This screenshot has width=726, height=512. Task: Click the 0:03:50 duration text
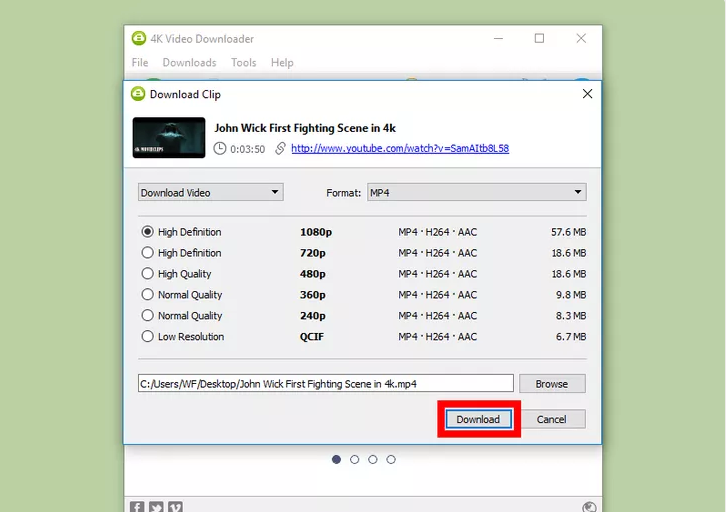pyautogui.click(x=248, y=149)
